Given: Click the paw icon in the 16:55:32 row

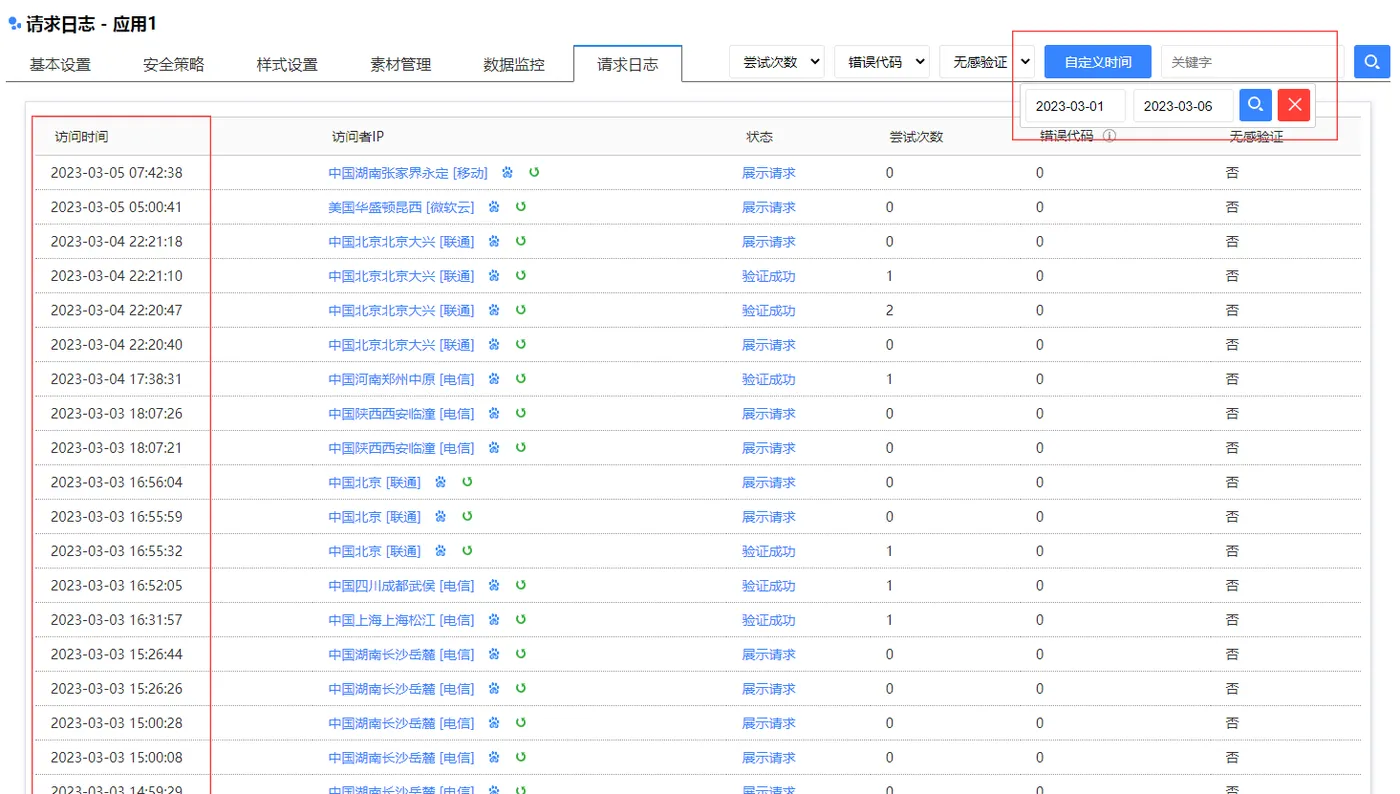Looking at the screenshot, I should coord(440,551).
